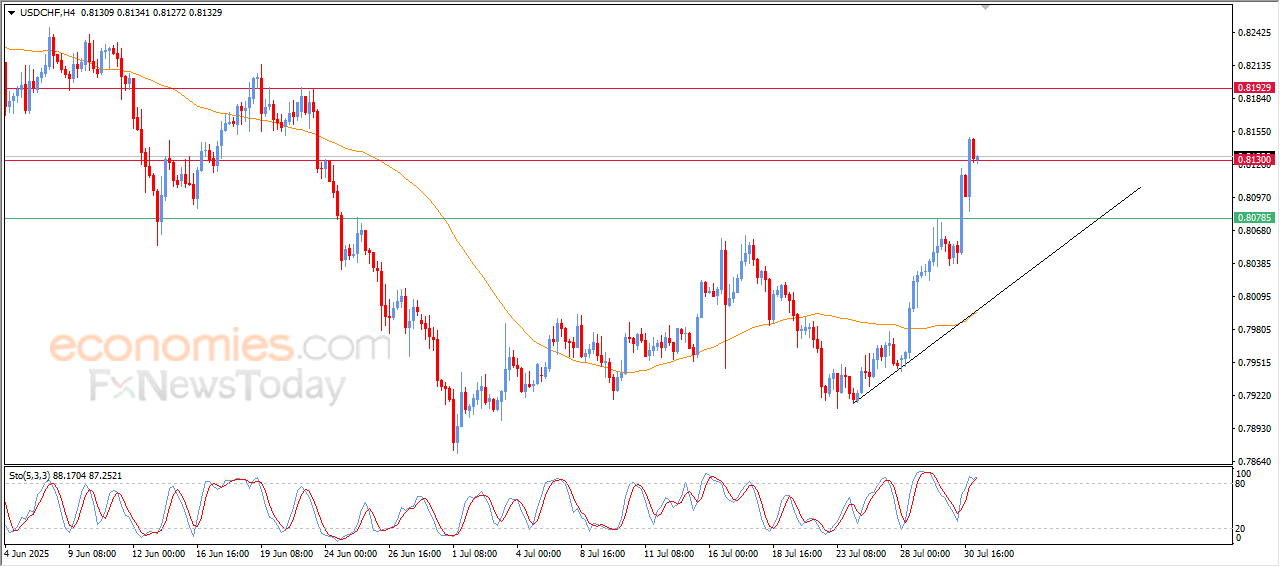
Task: Click the 11 Jul 08:00 time label
Action: pos(670,552)
